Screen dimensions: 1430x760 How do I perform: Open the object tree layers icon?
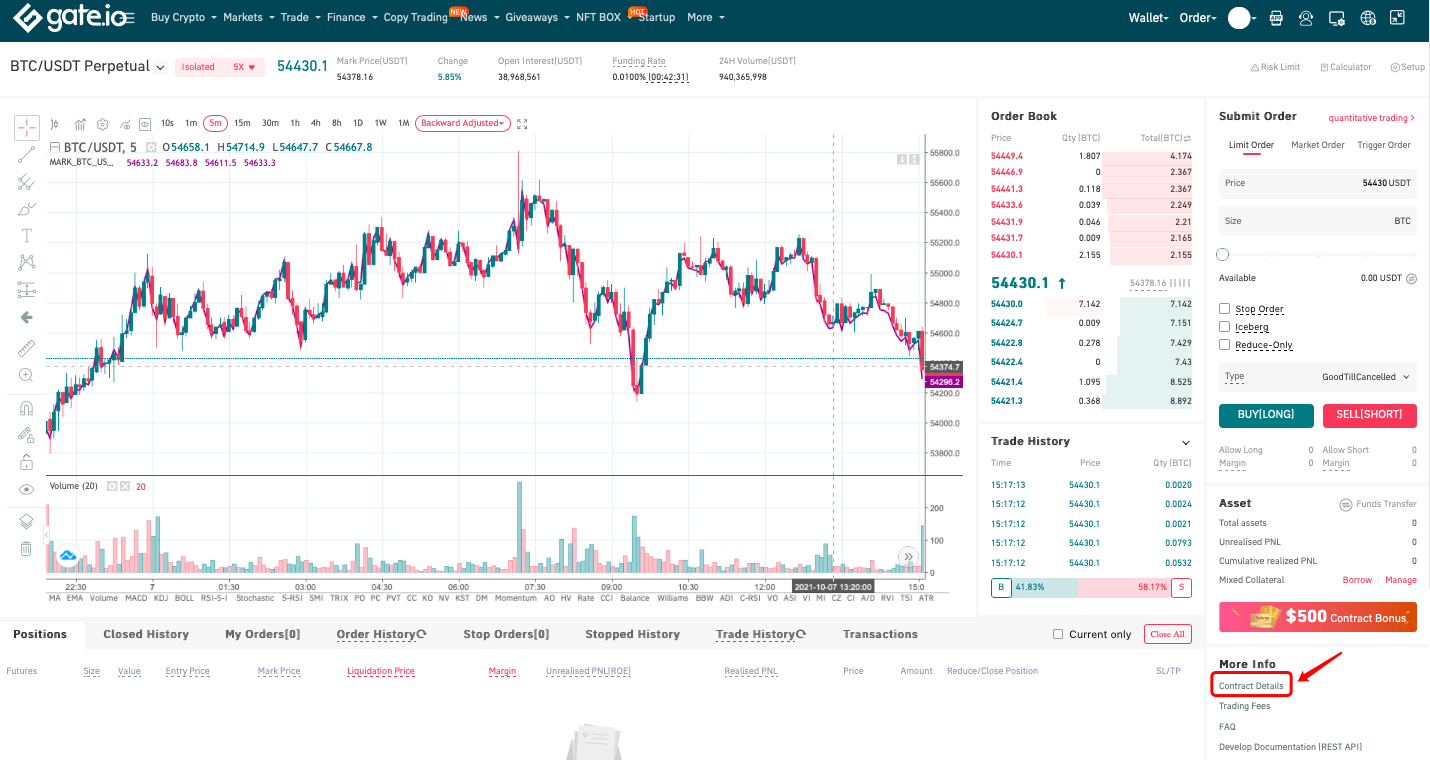pyautogui.click(x=27, y=521)
